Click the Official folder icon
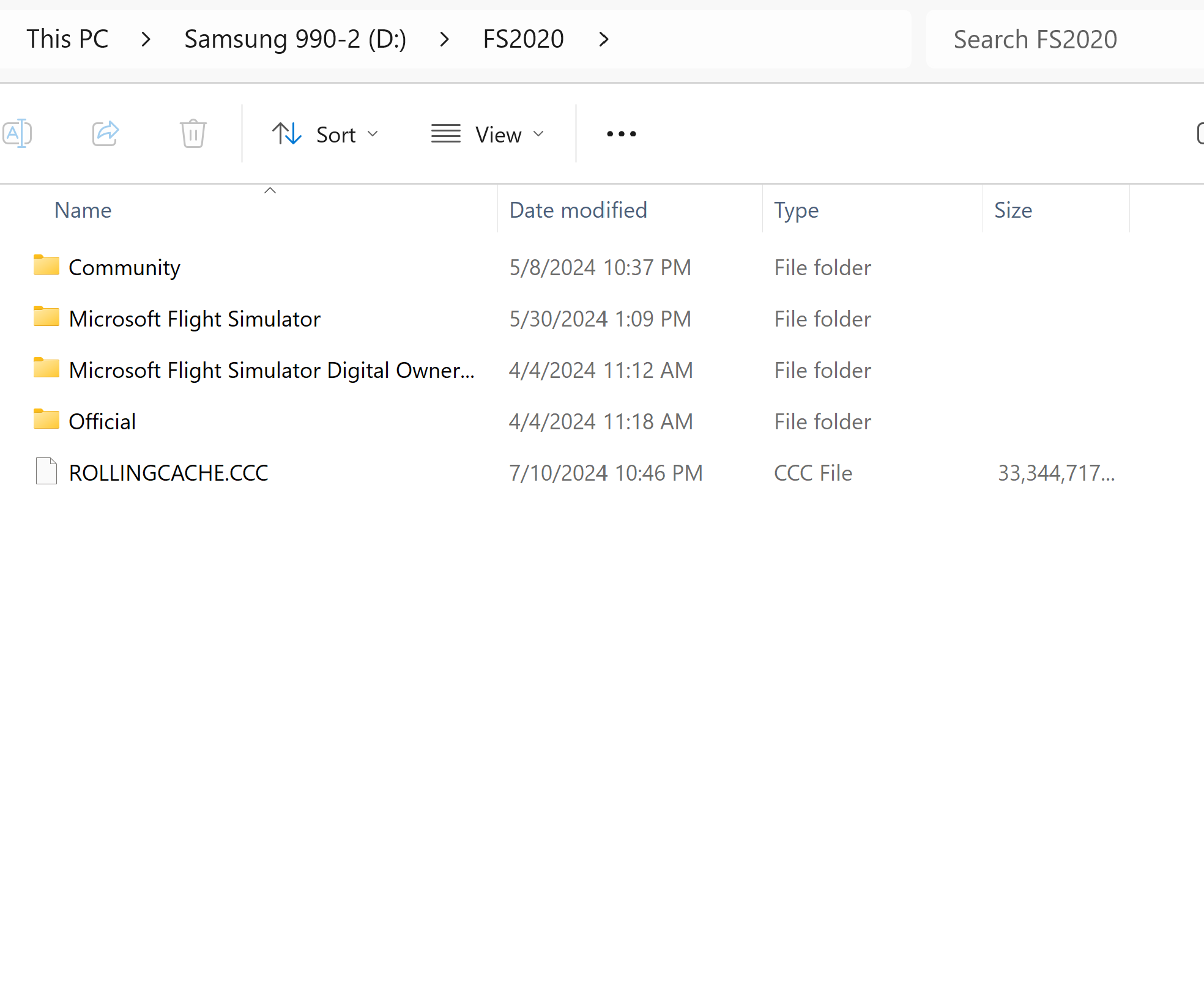Viewport: 1204px width, 998px height. pyautogui.click(x=46, y=420)
